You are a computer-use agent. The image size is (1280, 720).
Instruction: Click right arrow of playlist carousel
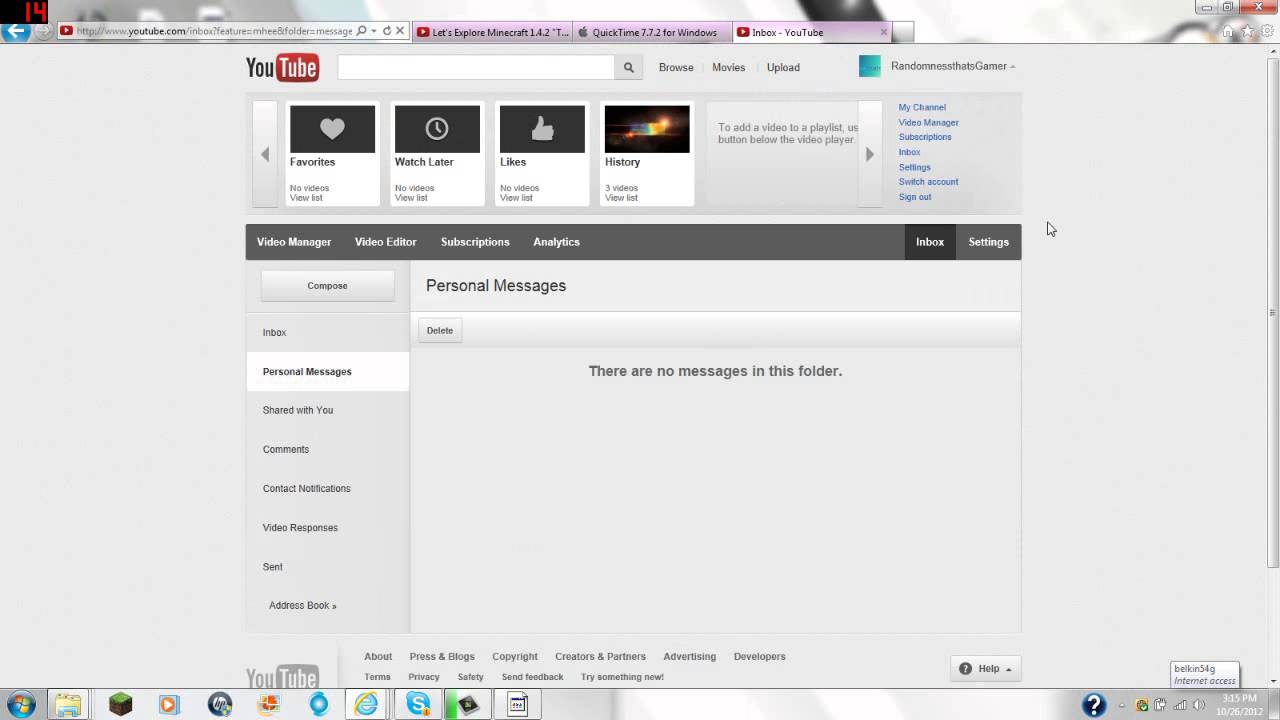click(x=870, y=154)
